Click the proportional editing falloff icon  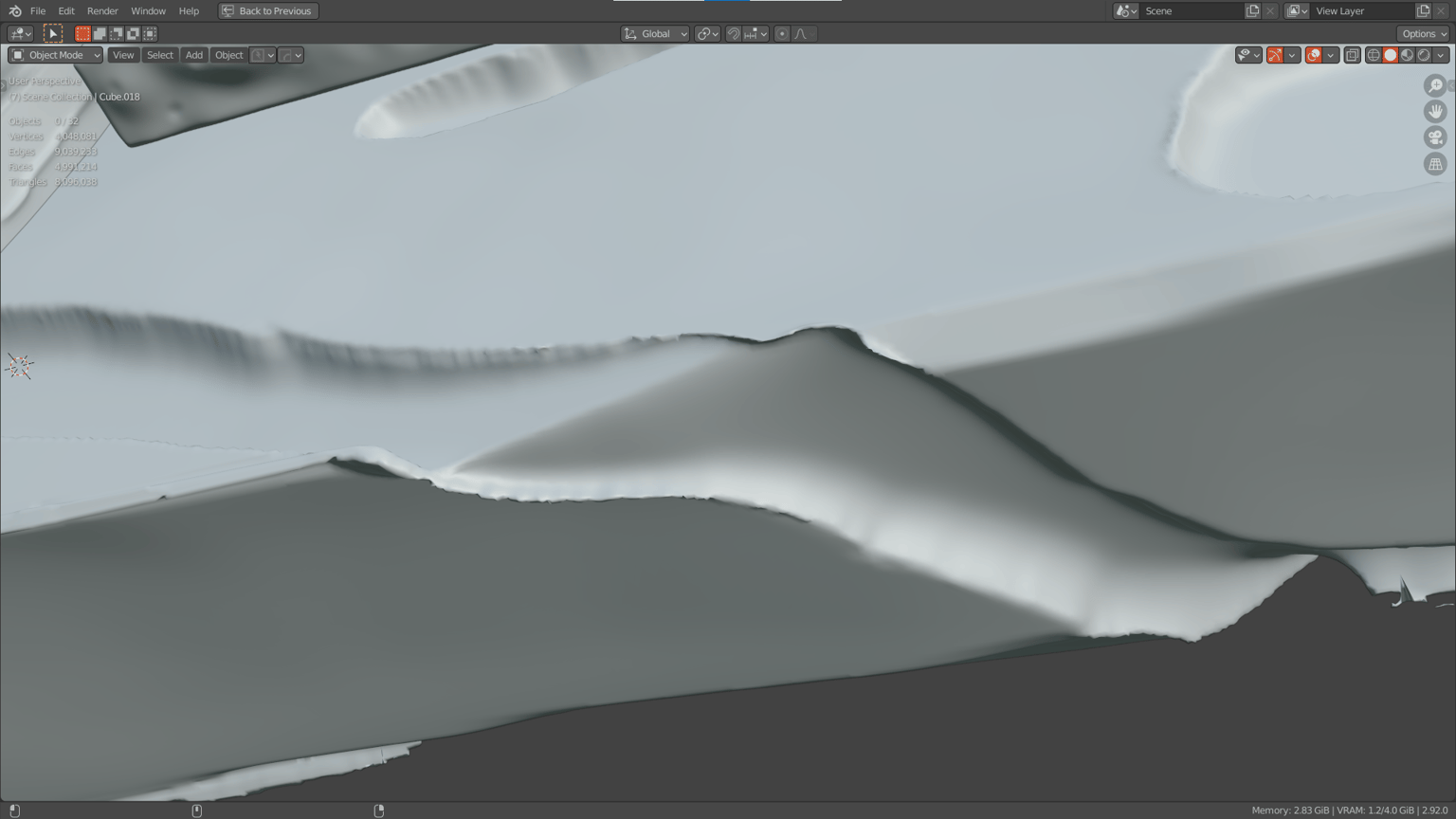point(804,33)
